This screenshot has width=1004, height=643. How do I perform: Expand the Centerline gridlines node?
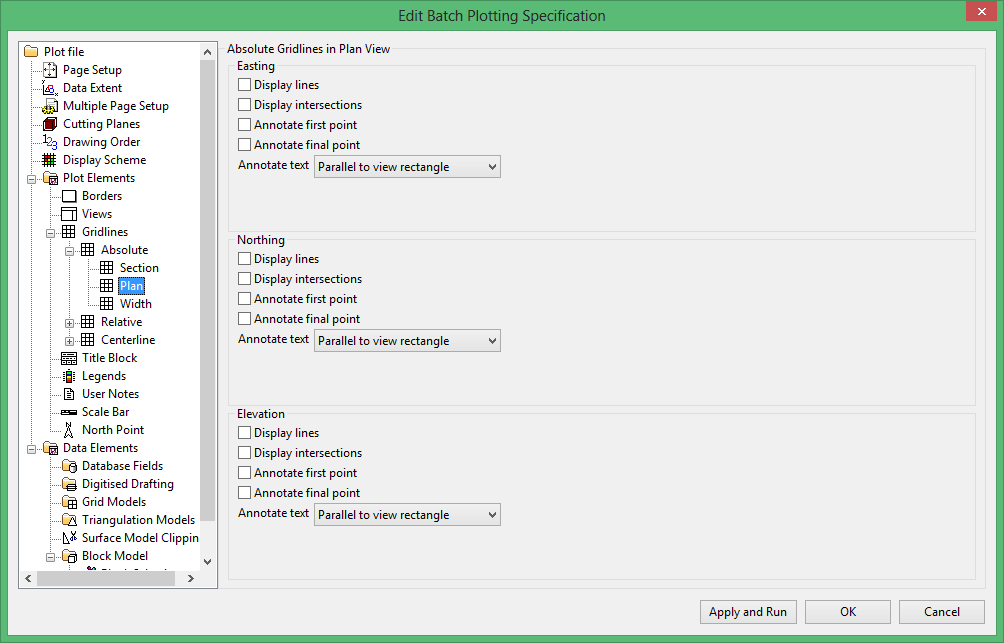70,340
